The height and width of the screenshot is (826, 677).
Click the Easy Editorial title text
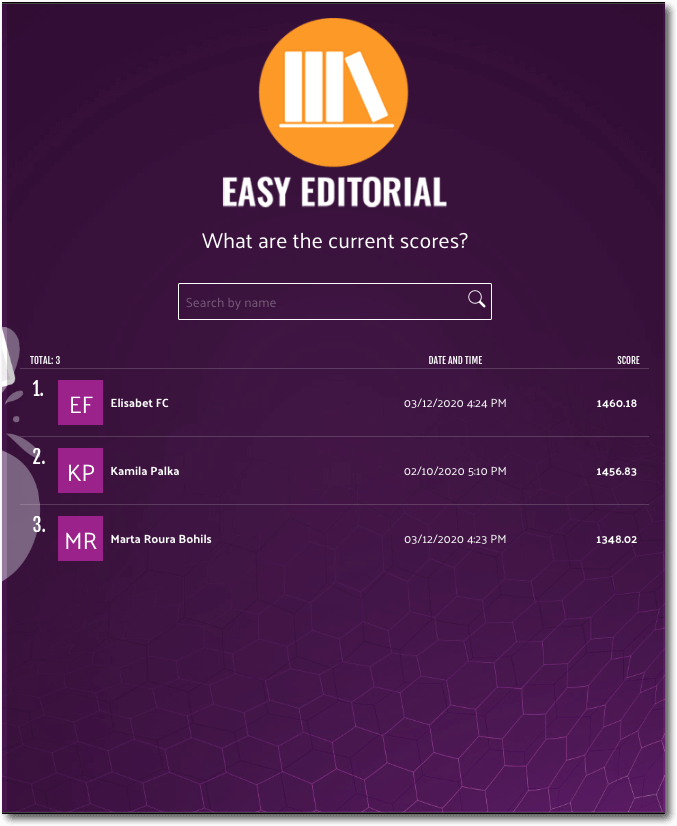(333, 192)
